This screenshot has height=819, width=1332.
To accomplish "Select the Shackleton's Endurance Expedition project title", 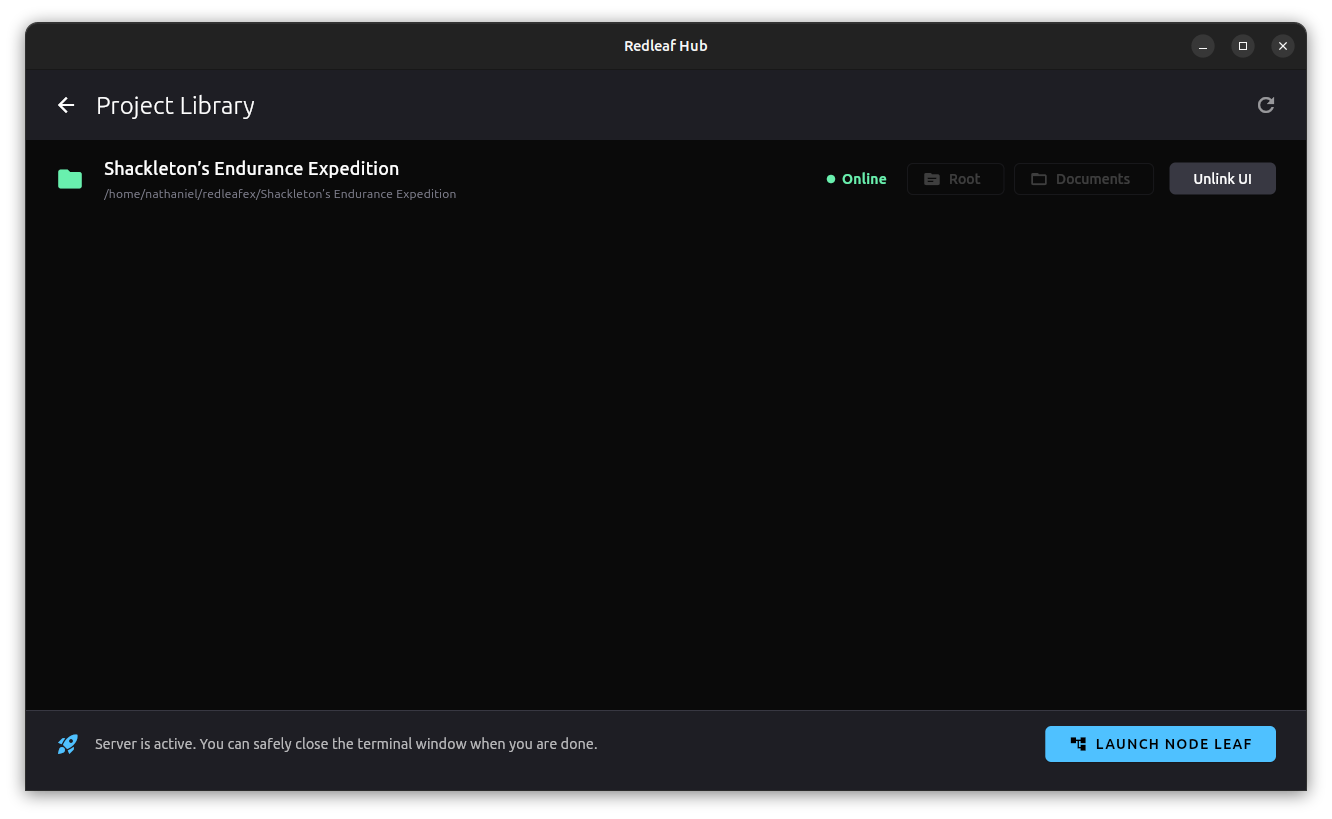I will pos(251,168).
